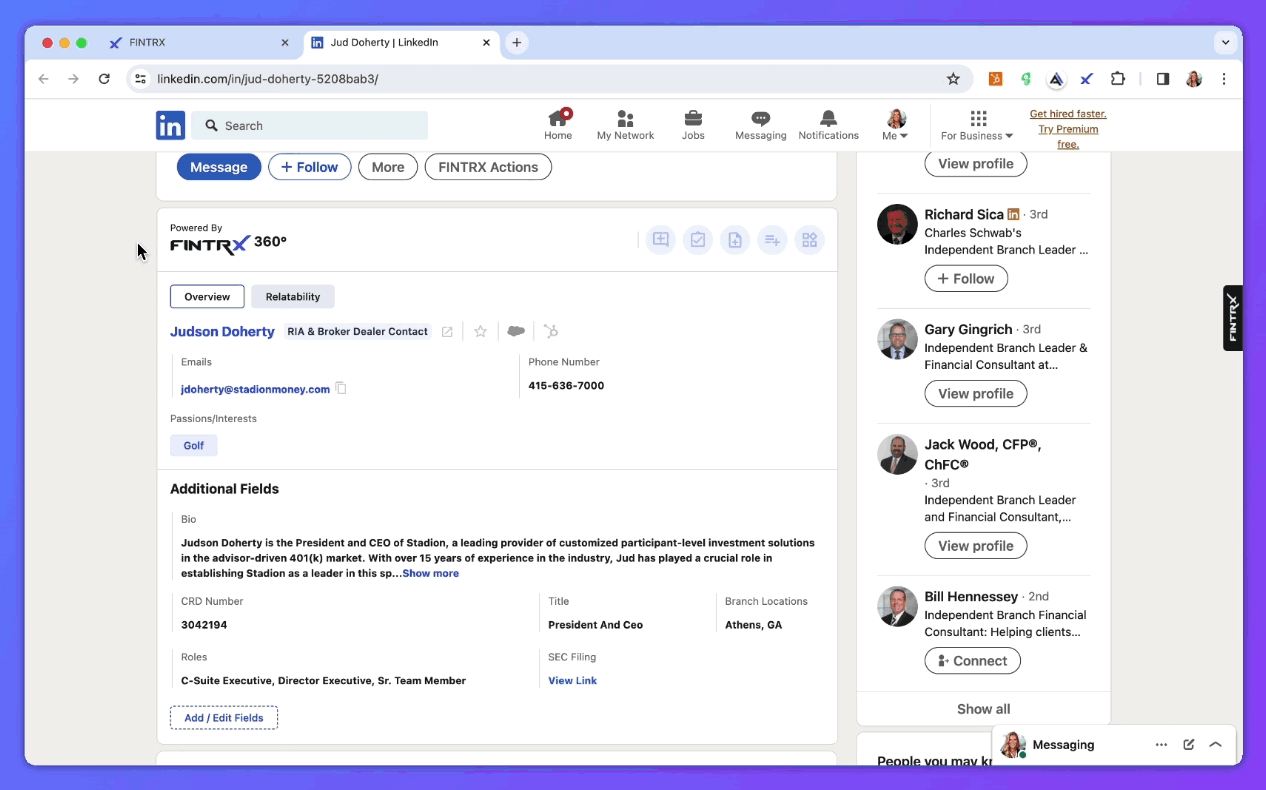The height and width of the screenshot is (790, 1266).
Task: Switch to the Relatability tab
Action: pyautogui.click(x=293, y=297)
